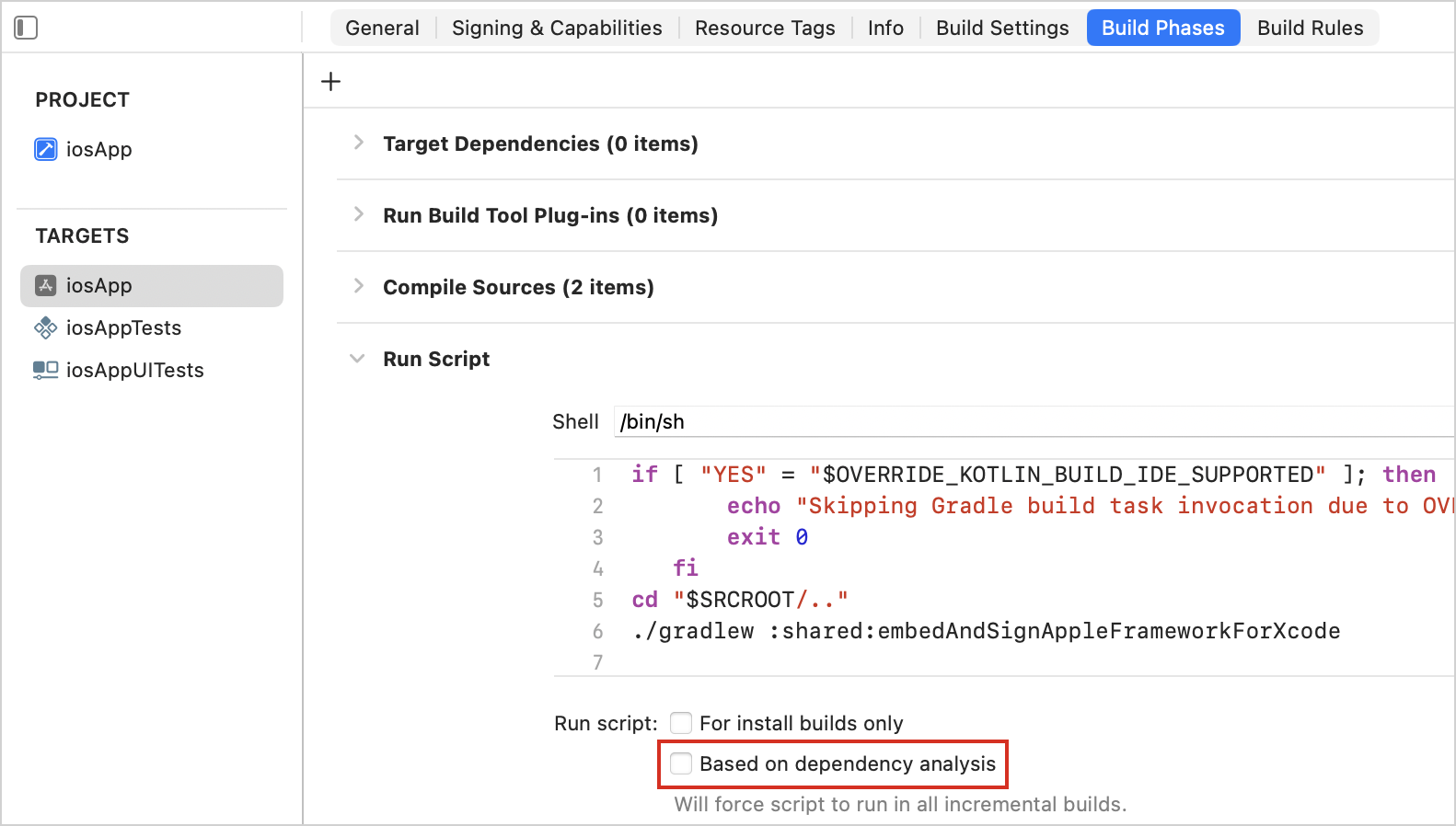Click the gradlew line in script editor
This screenshot has width=1456, height=826.
point(986,631)
